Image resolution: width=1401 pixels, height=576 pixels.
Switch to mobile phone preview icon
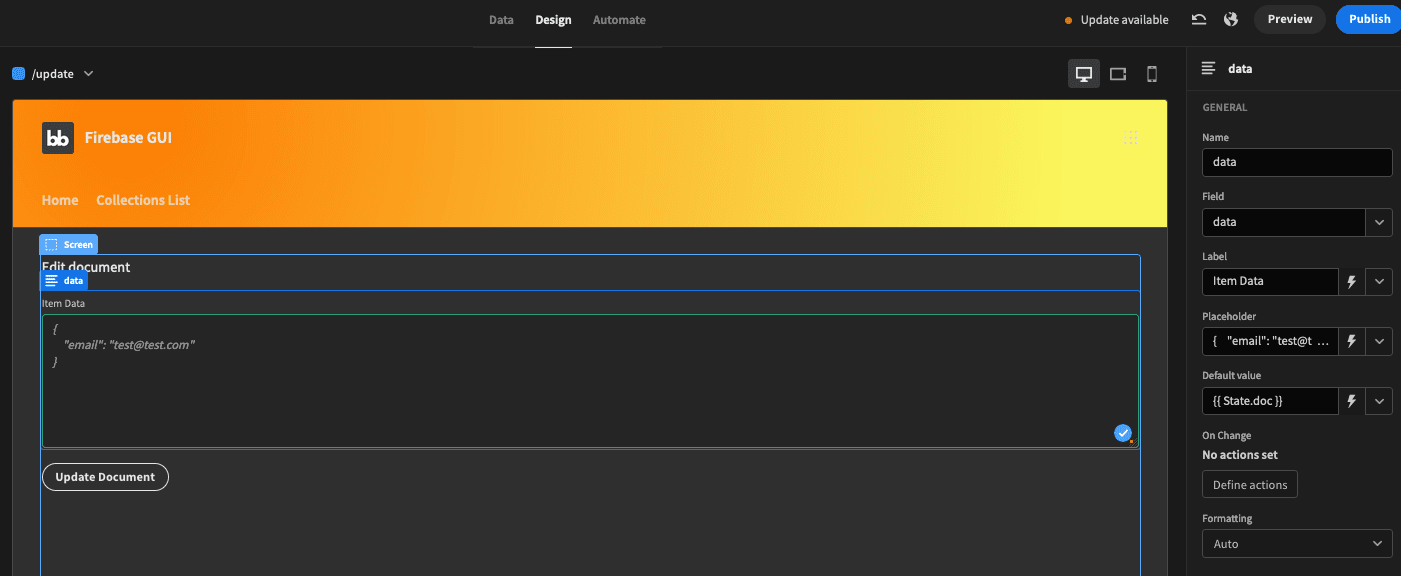click(x=1151, y=74)
